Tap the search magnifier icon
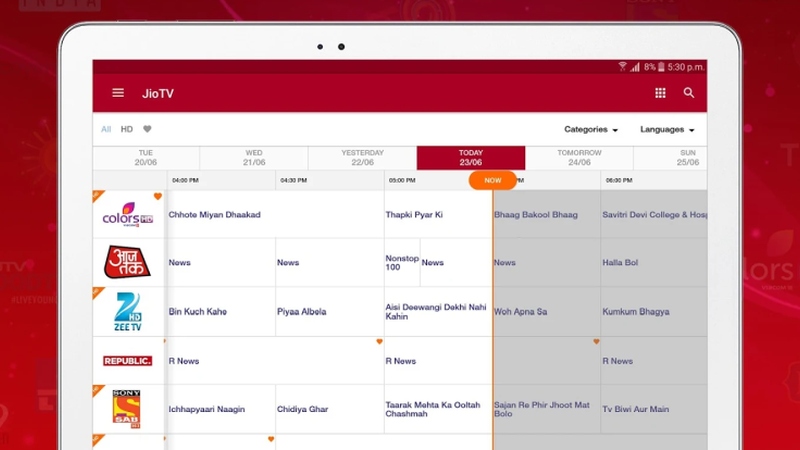The width and height of the screenshot is (800, 450). 689,93
